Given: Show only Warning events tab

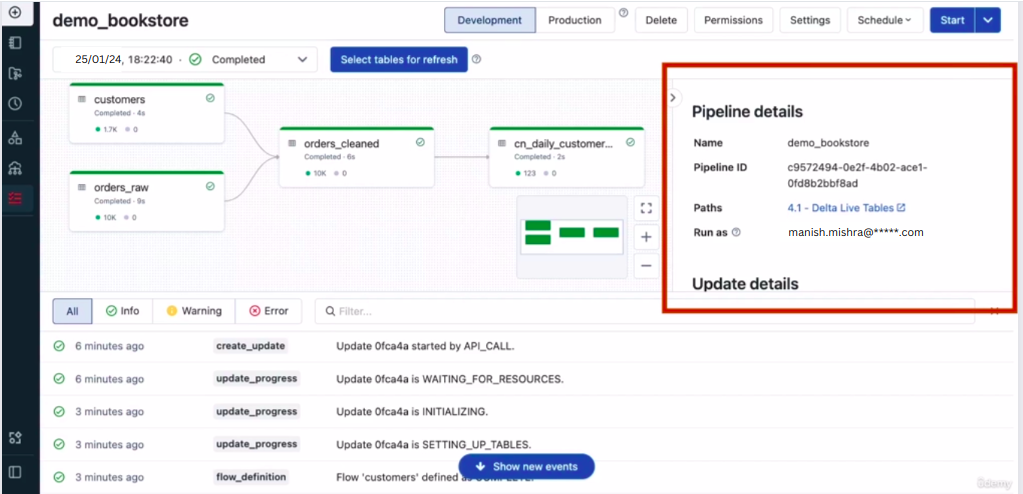Looking at the screenshot, I should click(194, 311).
